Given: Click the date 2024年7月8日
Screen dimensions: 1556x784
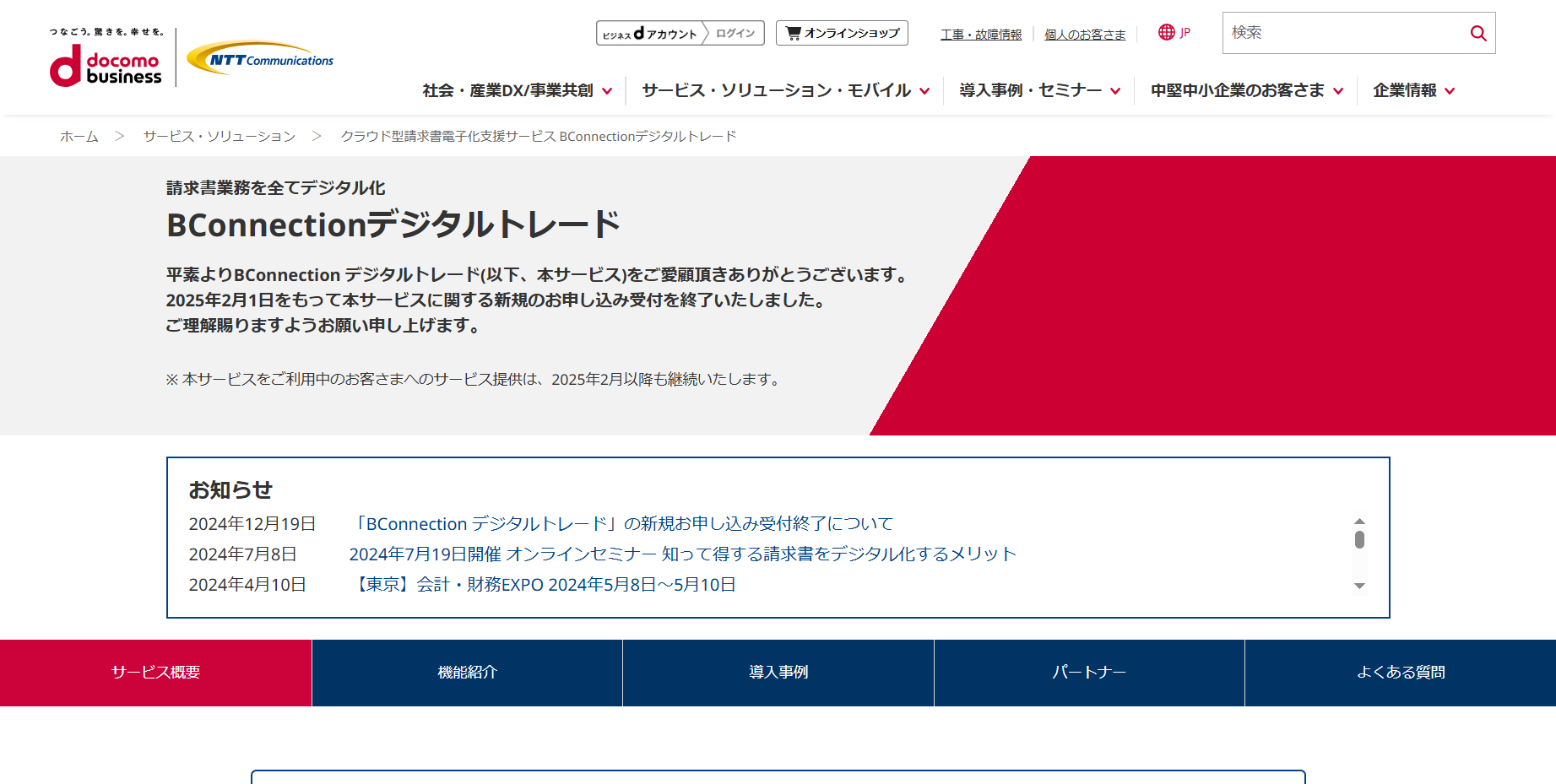Looking at the screenshot, I should [x=242, y=554].
